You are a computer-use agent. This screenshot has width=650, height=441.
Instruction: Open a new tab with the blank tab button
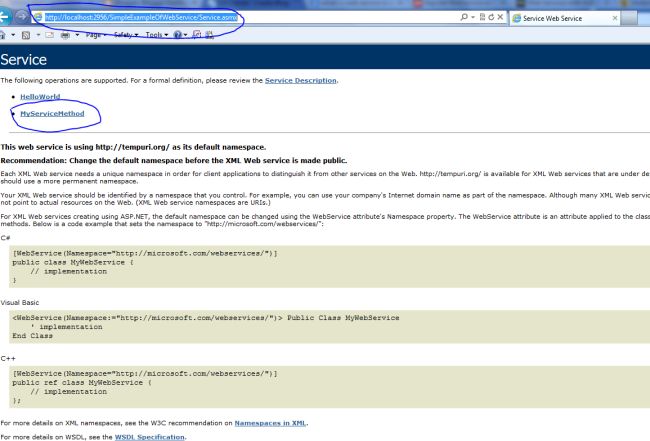pyautogui.click(x=629, y=18)
